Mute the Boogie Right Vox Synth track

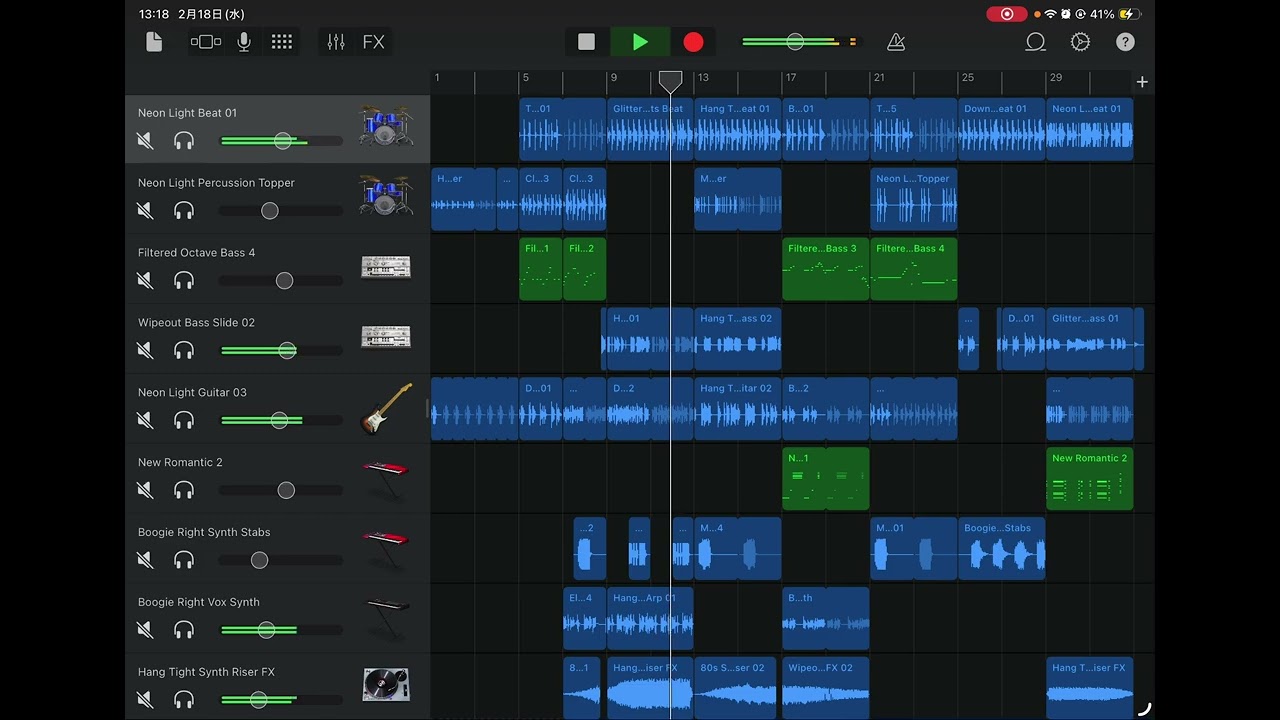click(145, 631)
